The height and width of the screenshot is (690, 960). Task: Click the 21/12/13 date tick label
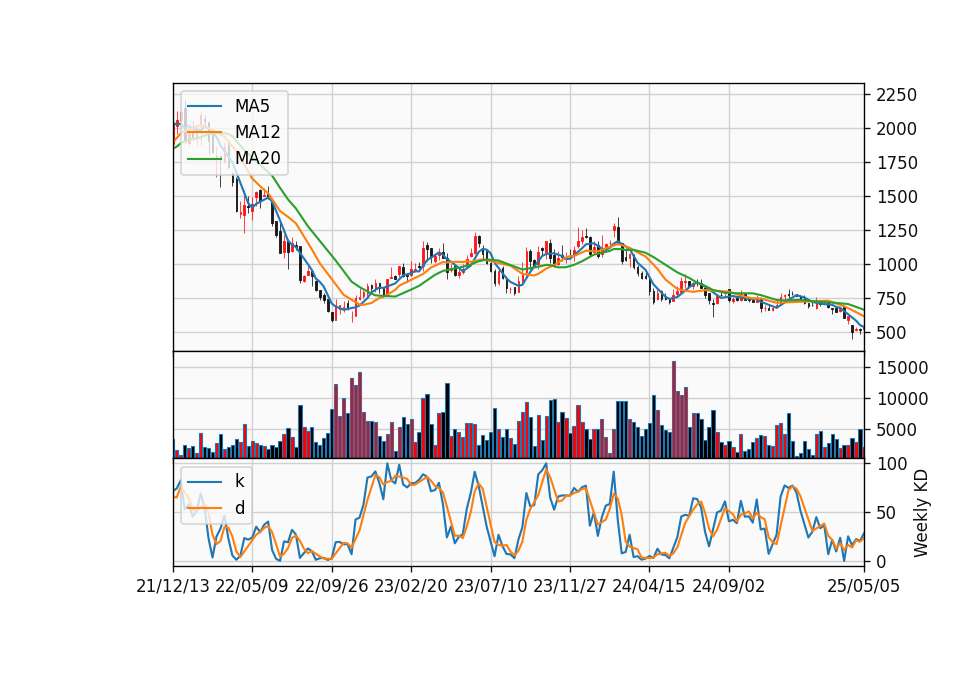[x=173, y=586]
